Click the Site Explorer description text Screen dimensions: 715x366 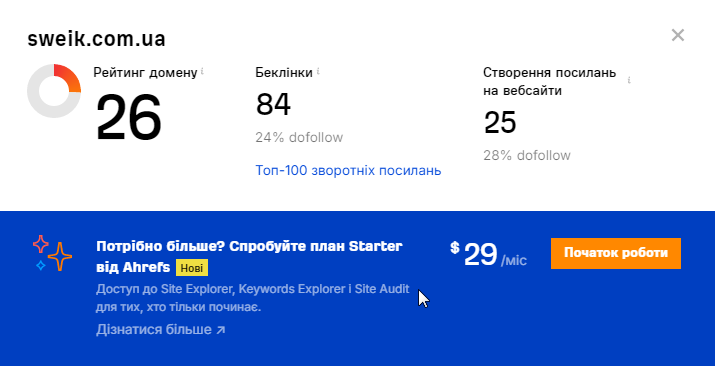[x=253, y=298]
